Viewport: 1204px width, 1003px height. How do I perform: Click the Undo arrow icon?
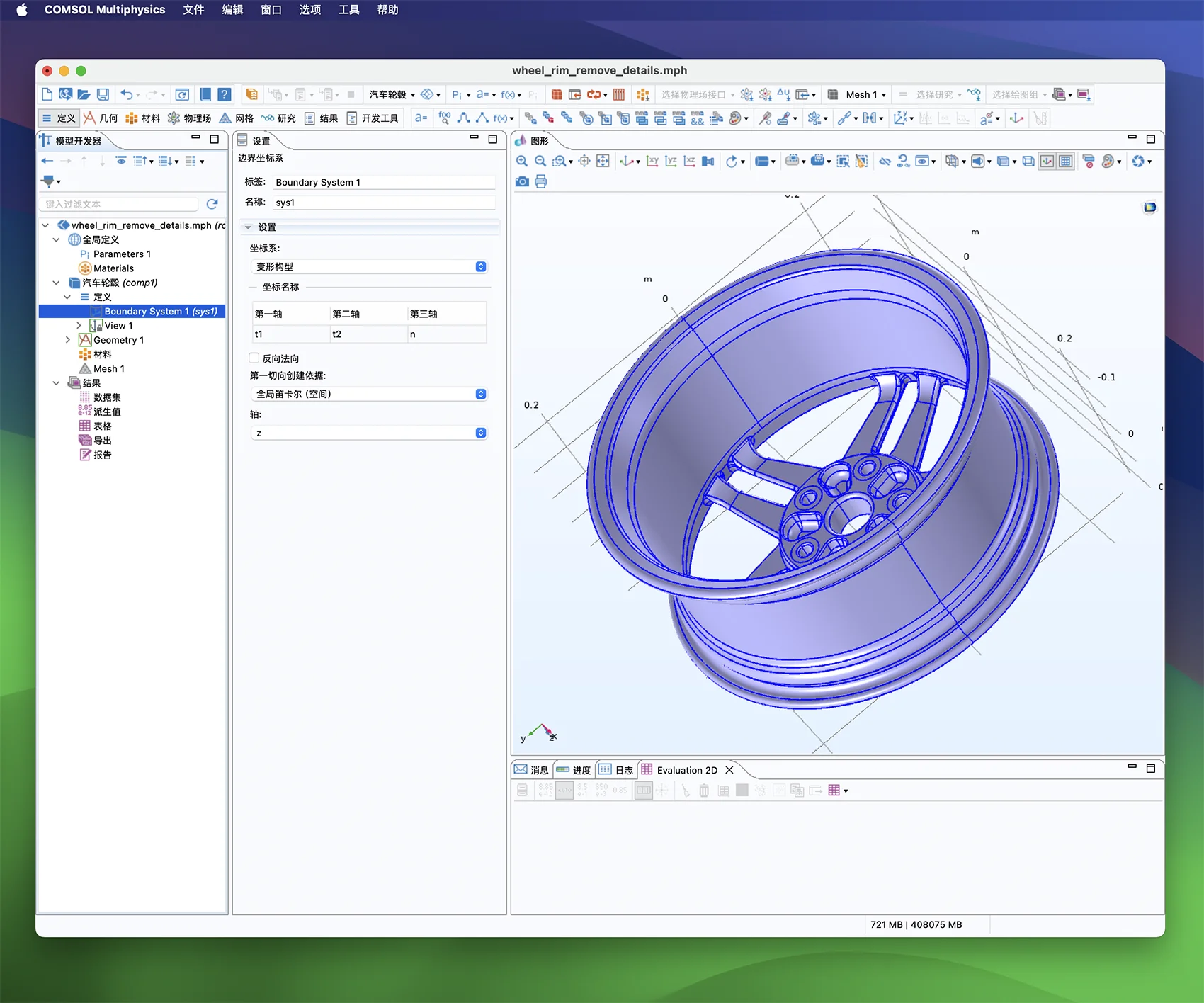point(126,94)
